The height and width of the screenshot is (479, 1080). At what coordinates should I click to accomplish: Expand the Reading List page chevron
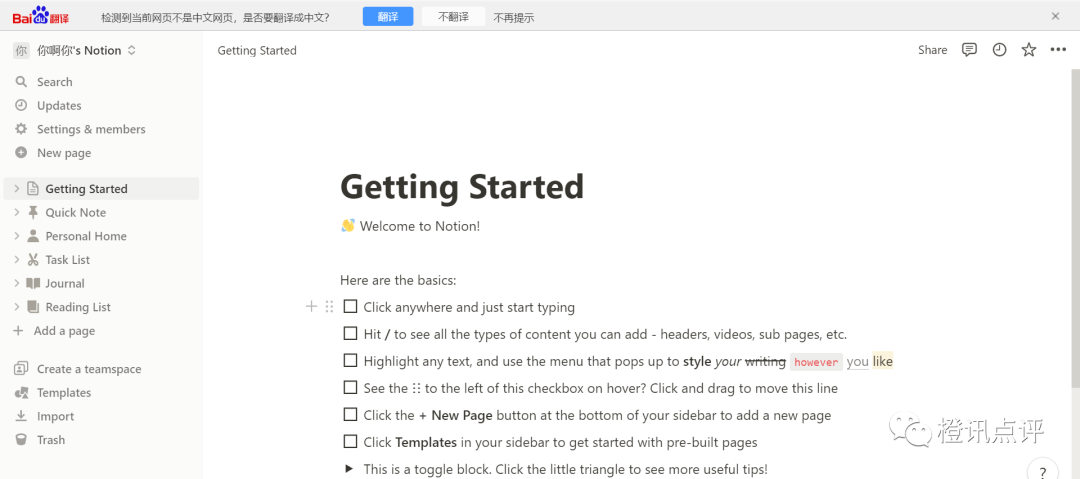(x=17, y=307)
